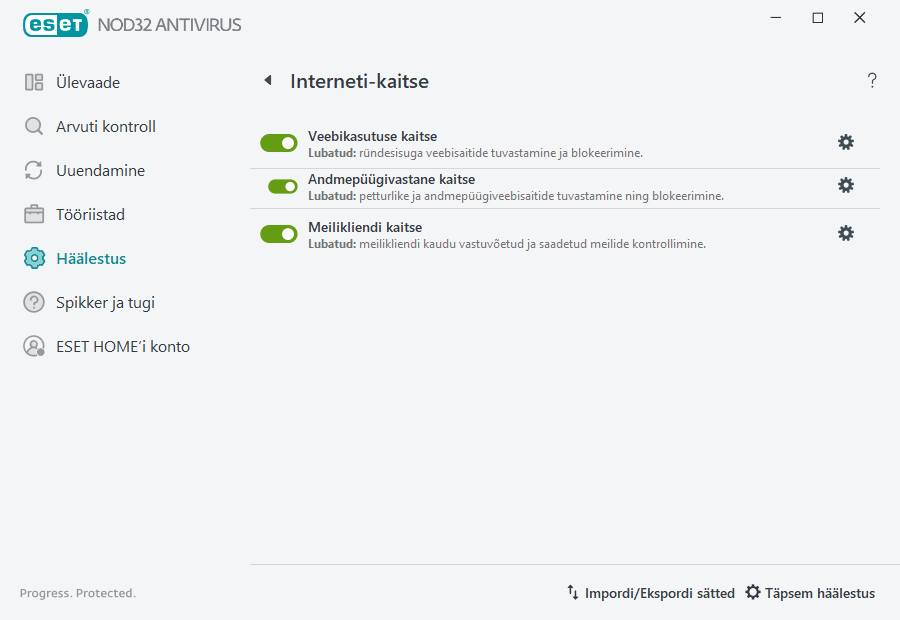Open Täpsem häälestus advanced setup
The image size is (900, 620).
(x=810, y=593)
